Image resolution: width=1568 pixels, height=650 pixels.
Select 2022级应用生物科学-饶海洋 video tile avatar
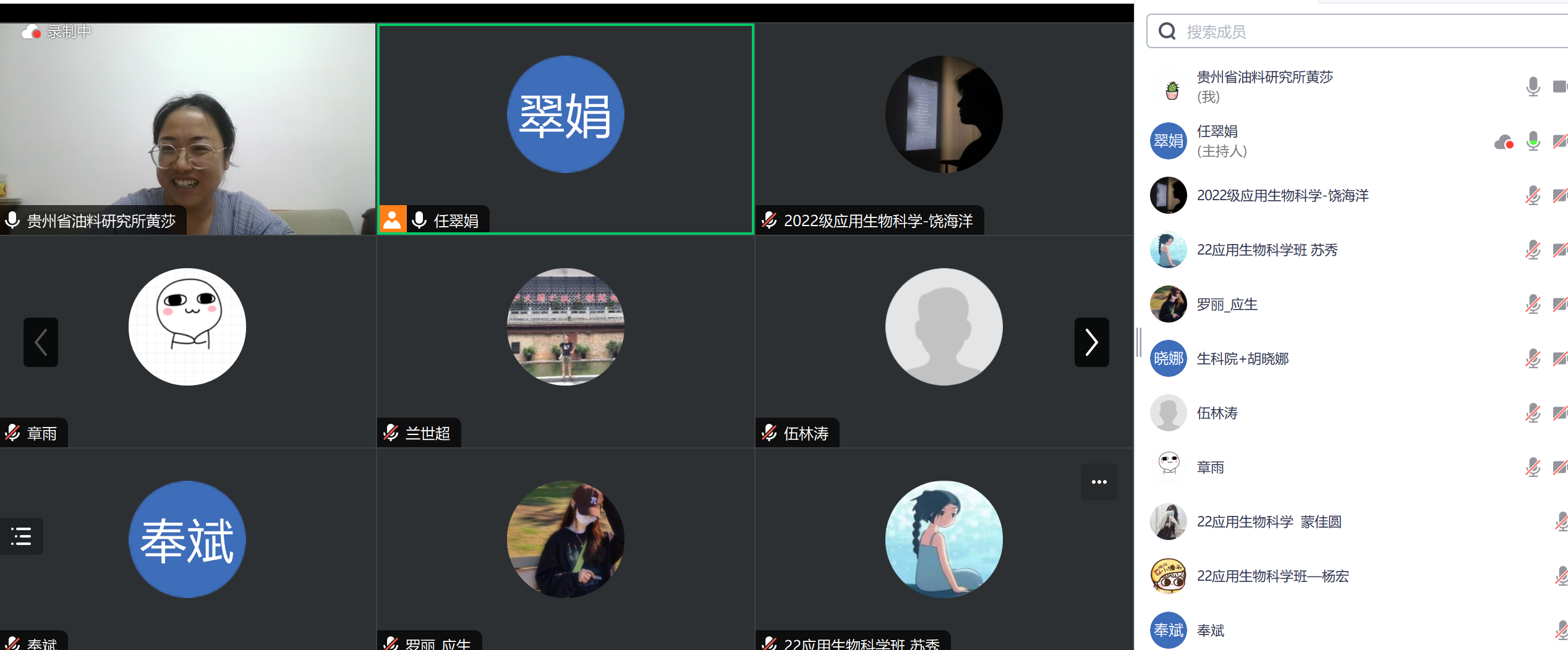(x=944, y=114)
